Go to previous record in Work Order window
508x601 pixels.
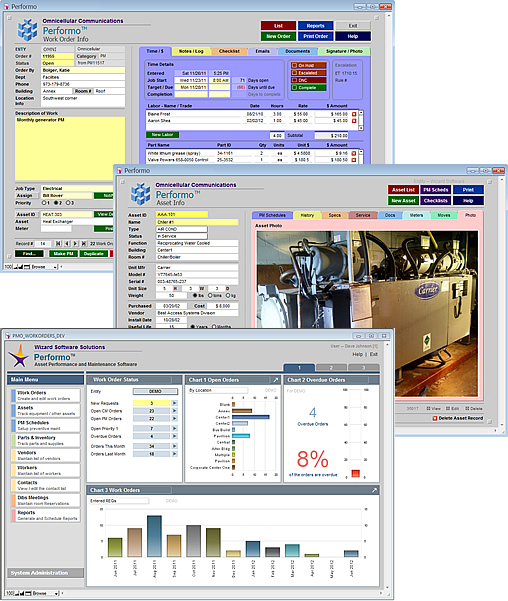coord(67,244)
